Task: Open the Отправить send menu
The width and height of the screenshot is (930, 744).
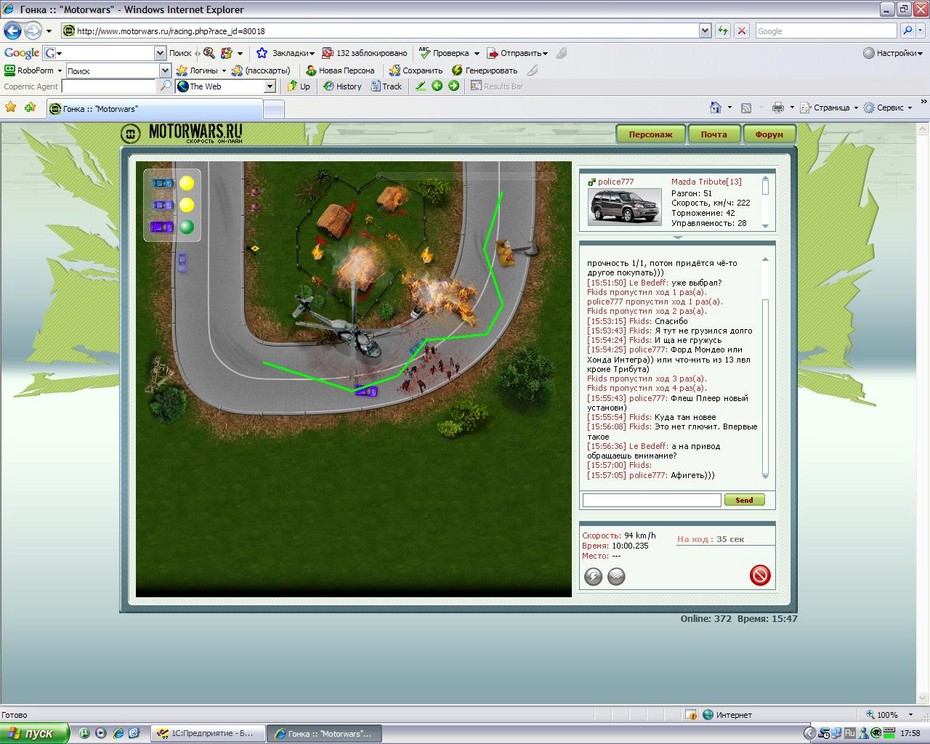Action: coord(517,53)
